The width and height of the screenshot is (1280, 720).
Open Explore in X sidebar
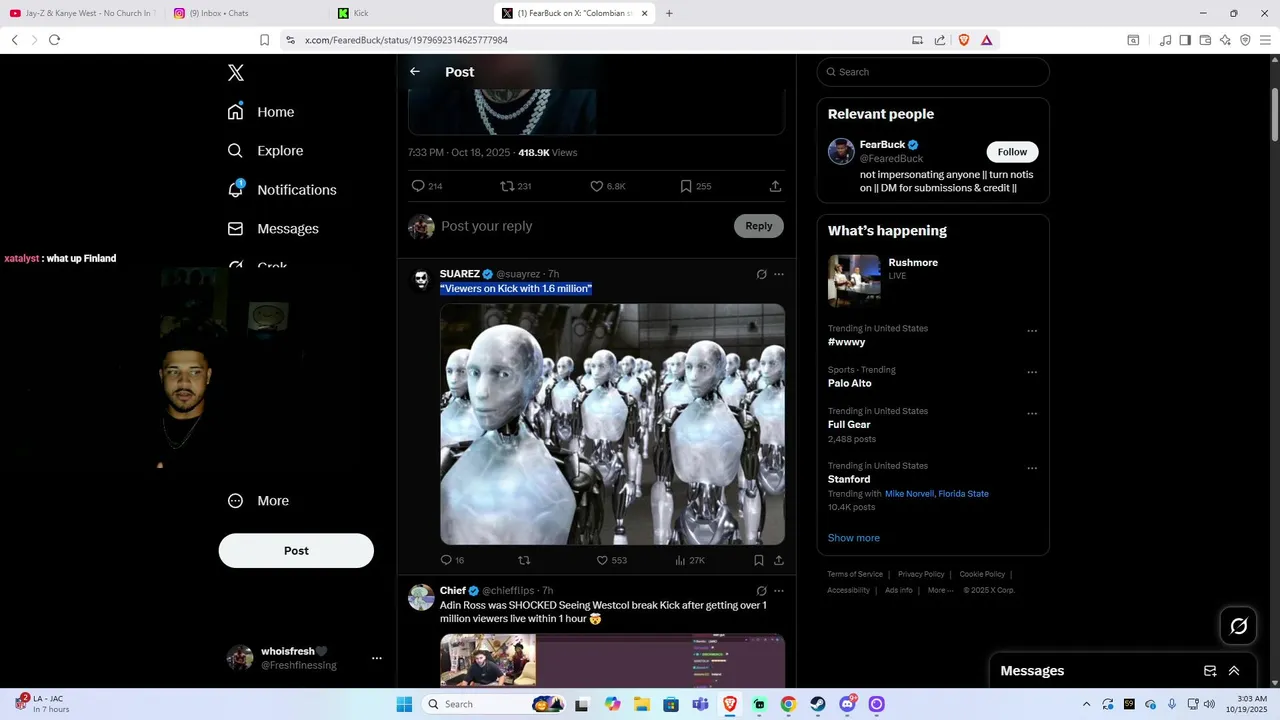click(x=265, y=151)
